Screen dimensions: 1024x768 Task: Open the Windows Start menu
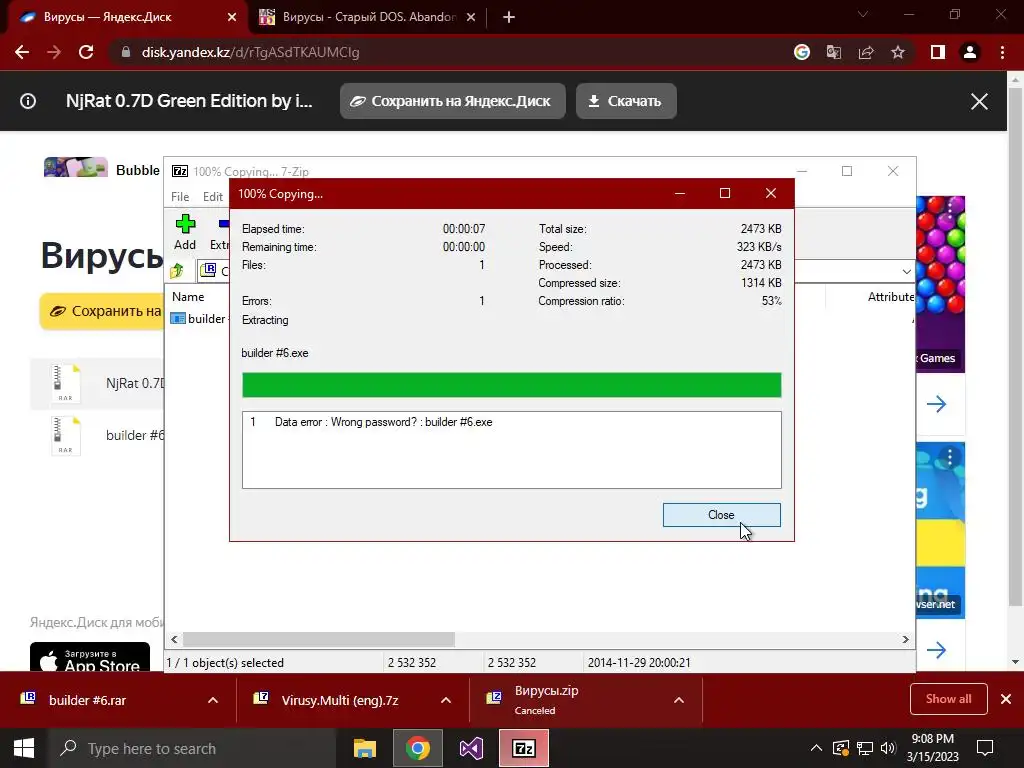(x=24, y=748)
